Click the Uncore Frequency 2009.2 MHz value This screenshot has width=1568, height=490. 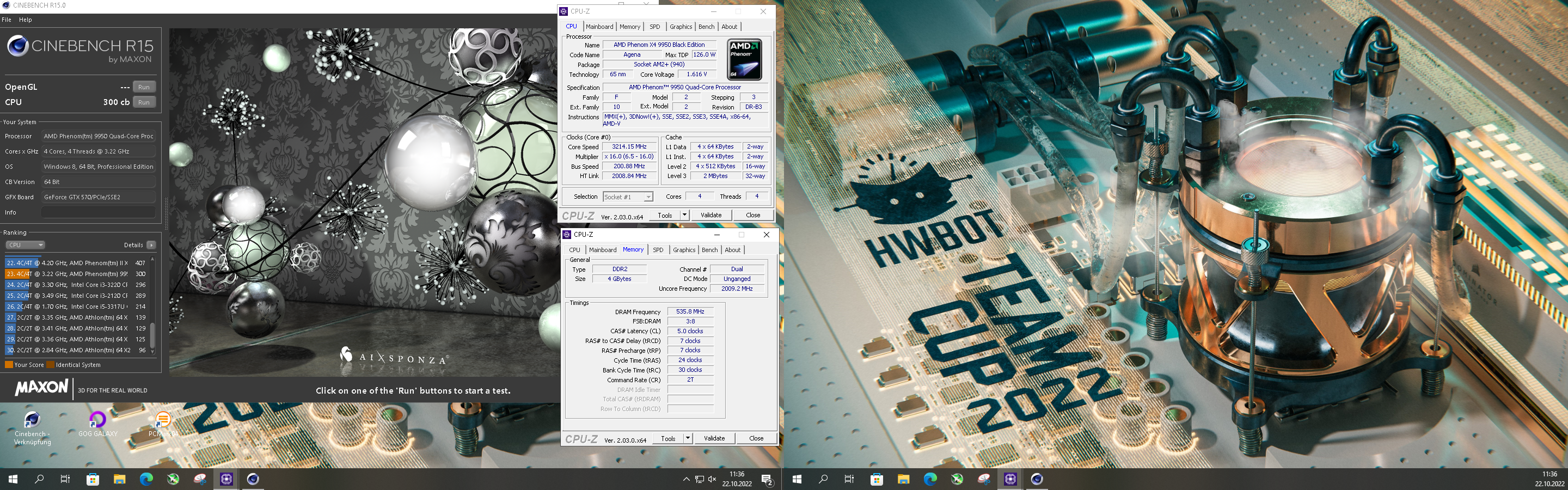[x=737, y=289]
